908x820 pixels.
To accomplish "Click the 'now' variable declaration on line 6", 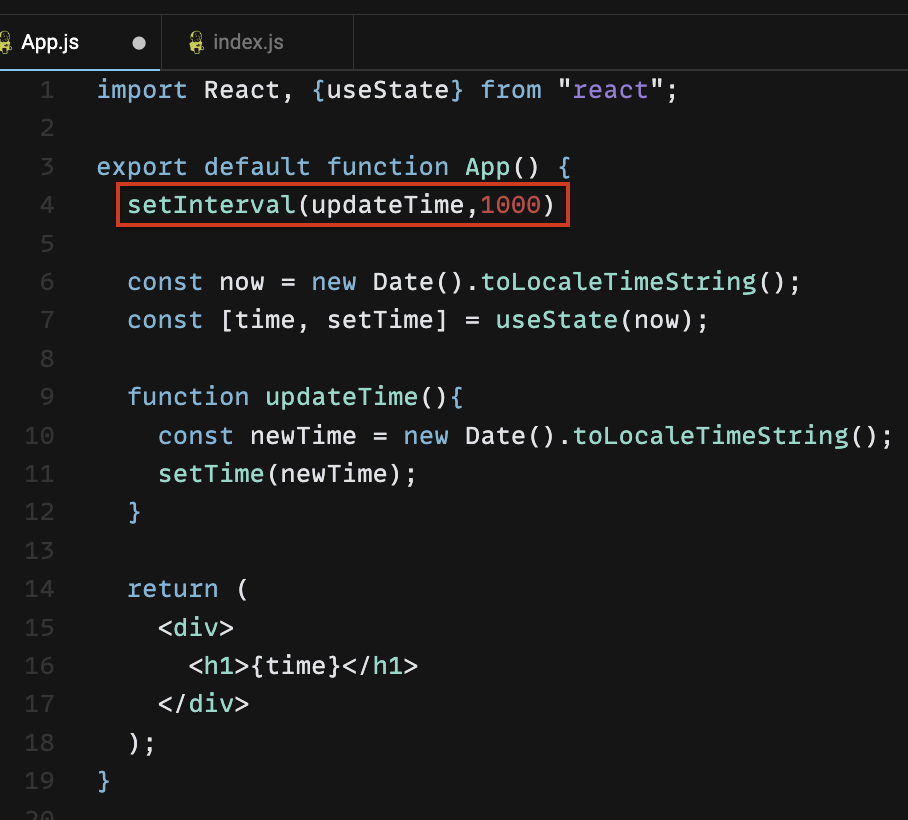I will click(242, 283).
